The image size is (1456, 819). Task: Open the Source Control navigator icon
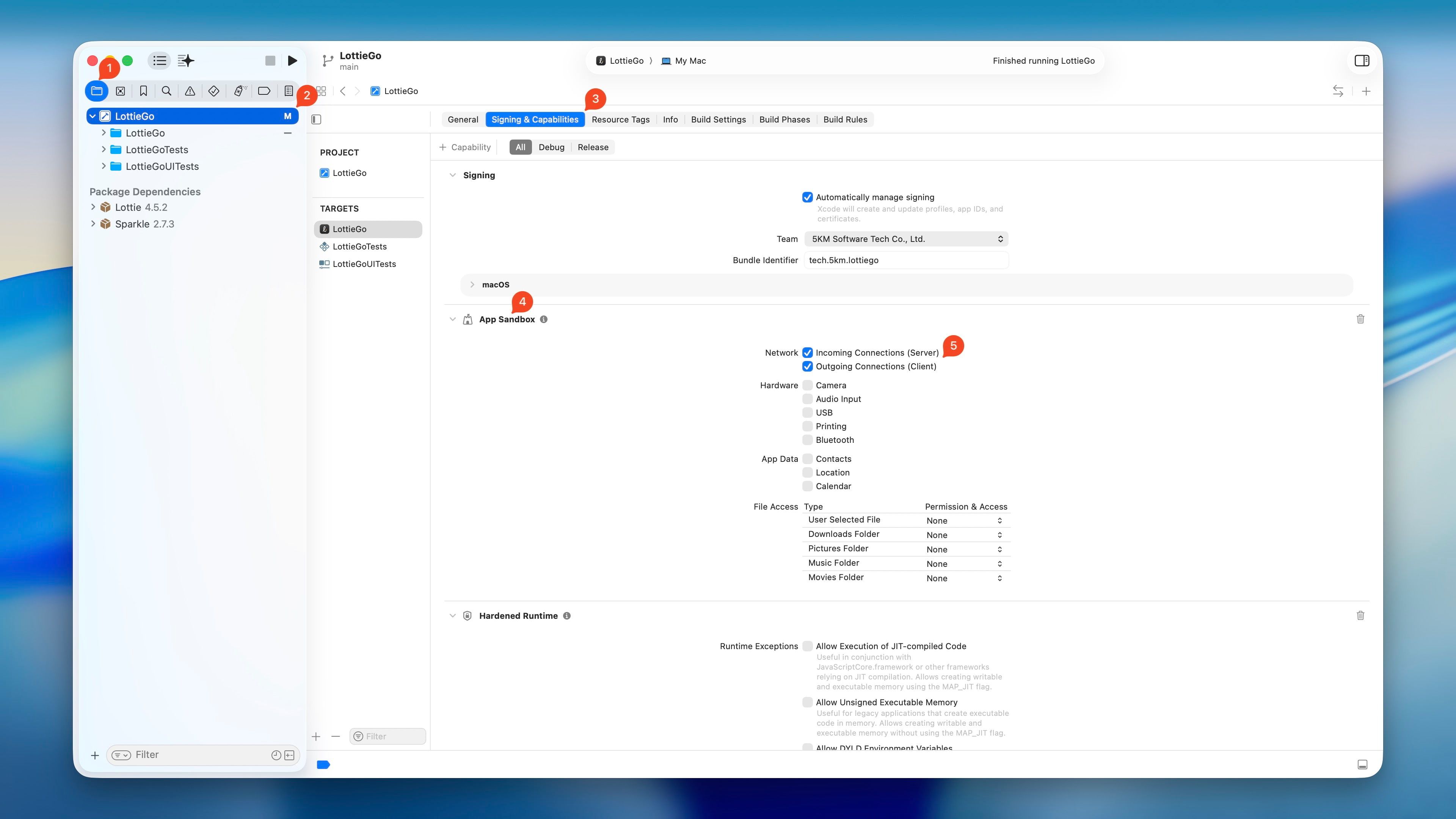point(121,91)
